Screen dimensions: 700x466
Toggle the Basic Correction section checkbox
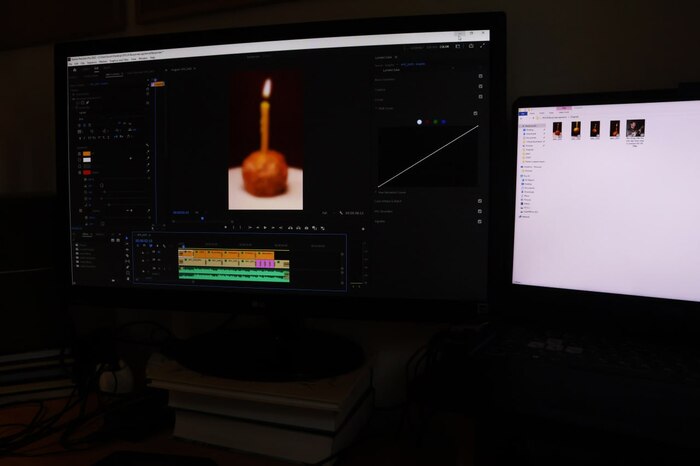pos(480,76)
